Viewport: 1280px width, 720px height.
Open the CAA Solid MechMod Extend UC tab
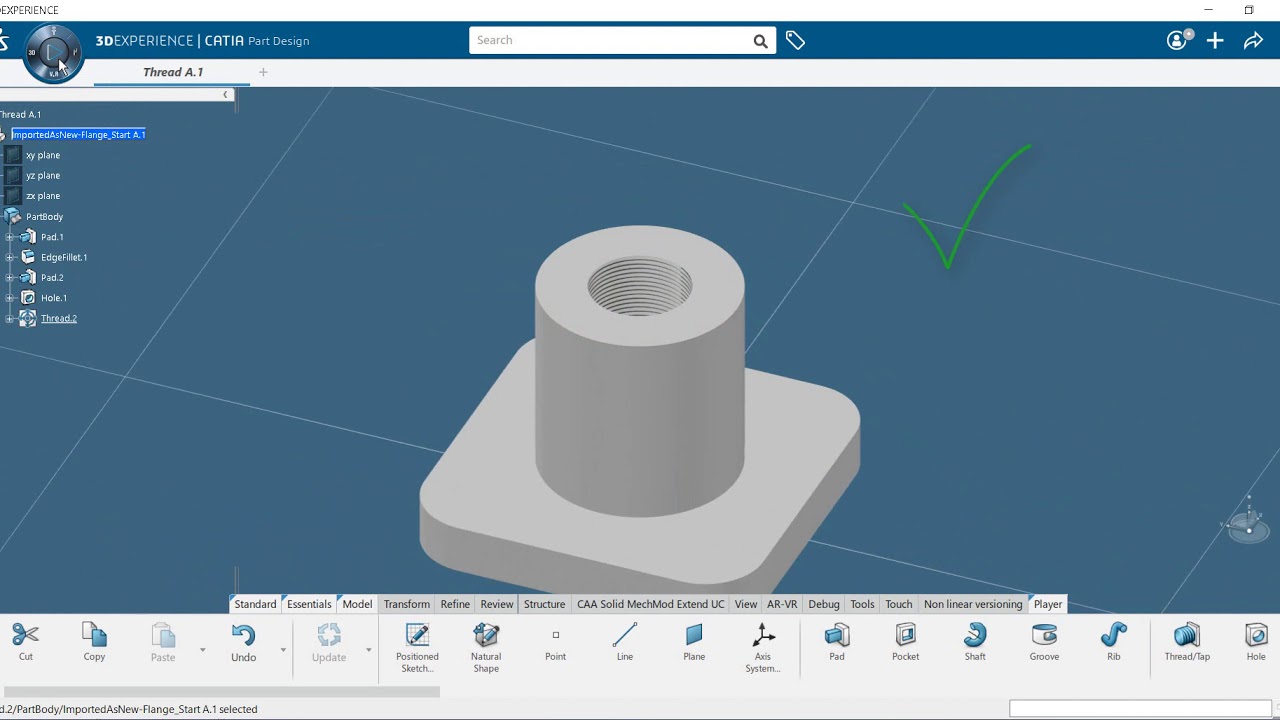650,604
